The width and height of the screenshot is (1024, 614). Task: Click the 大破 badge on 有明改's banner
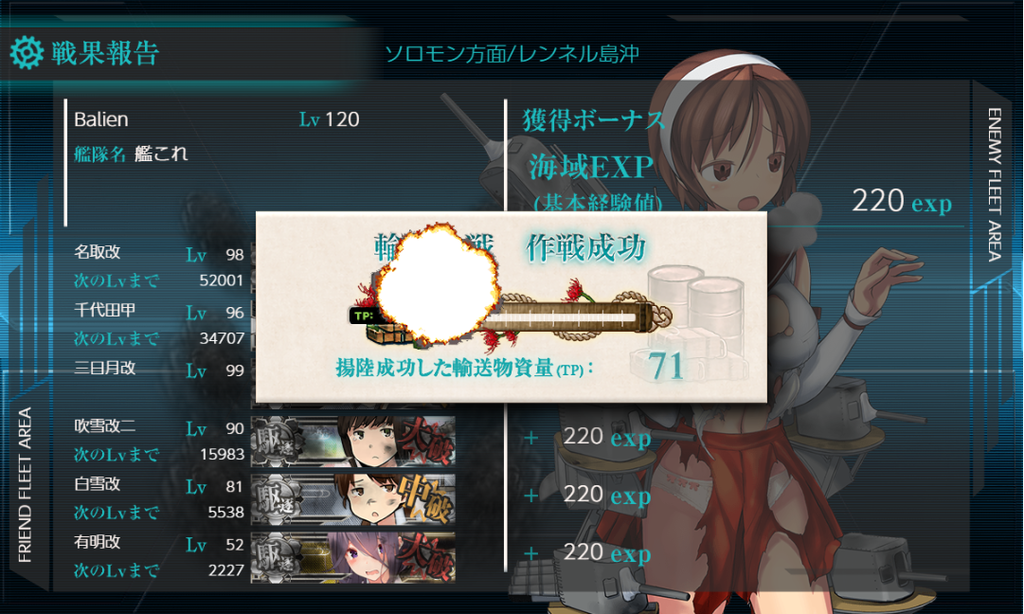[x=427, y=557]
